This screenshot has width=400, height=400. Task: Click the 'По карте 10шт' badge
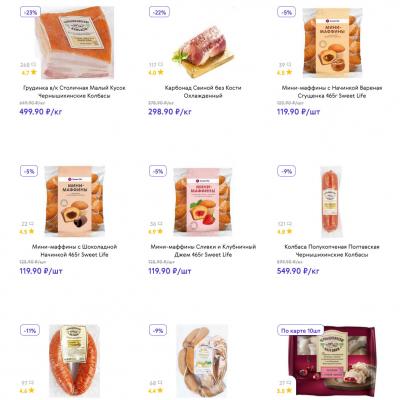pos(301,331)
